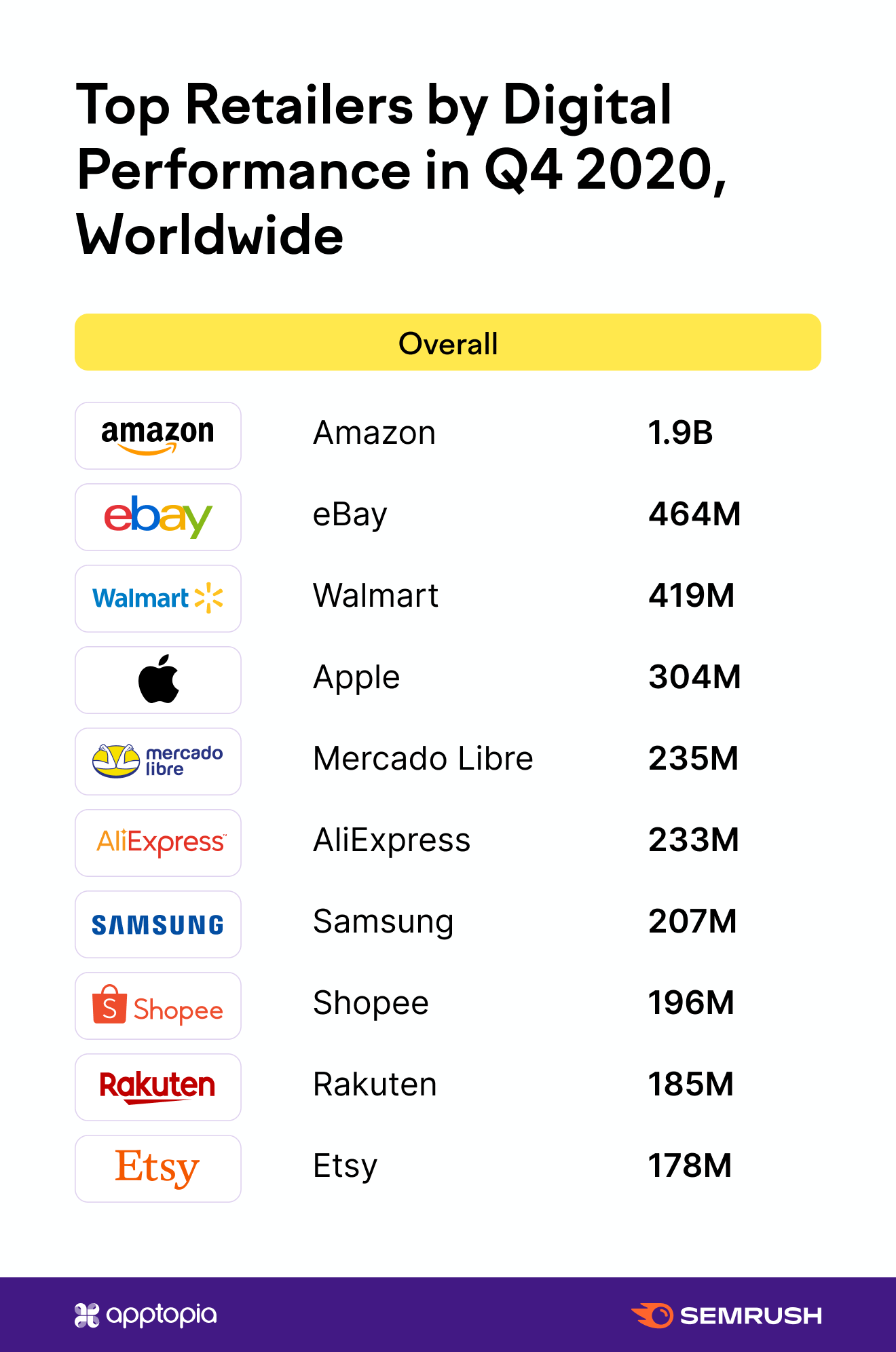Click the Rakuten logo tile
This screenshot has height=1352, width=896.
pos(157,1087)
